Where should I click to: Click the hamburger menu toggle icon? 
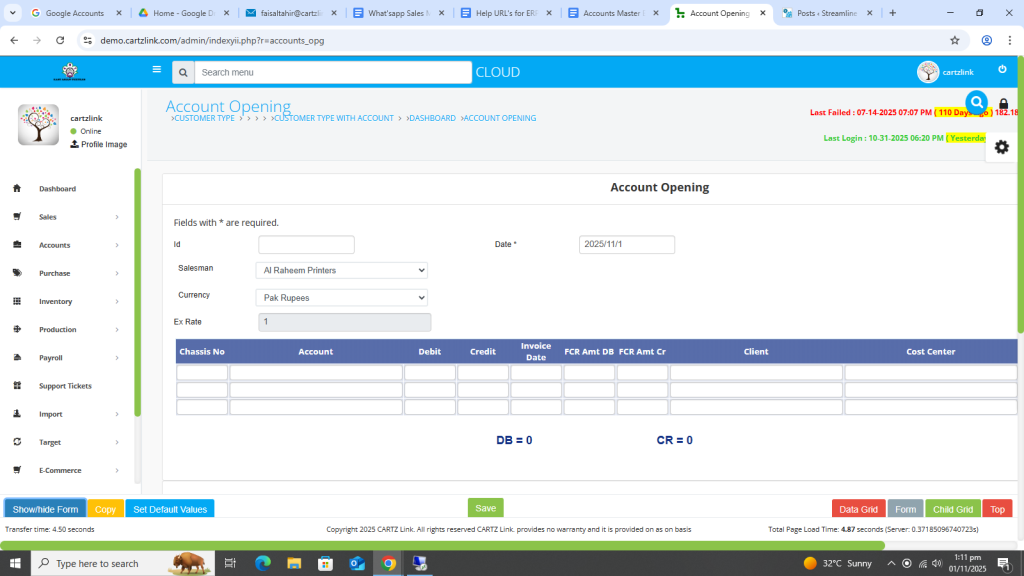(x=156, y=70)
